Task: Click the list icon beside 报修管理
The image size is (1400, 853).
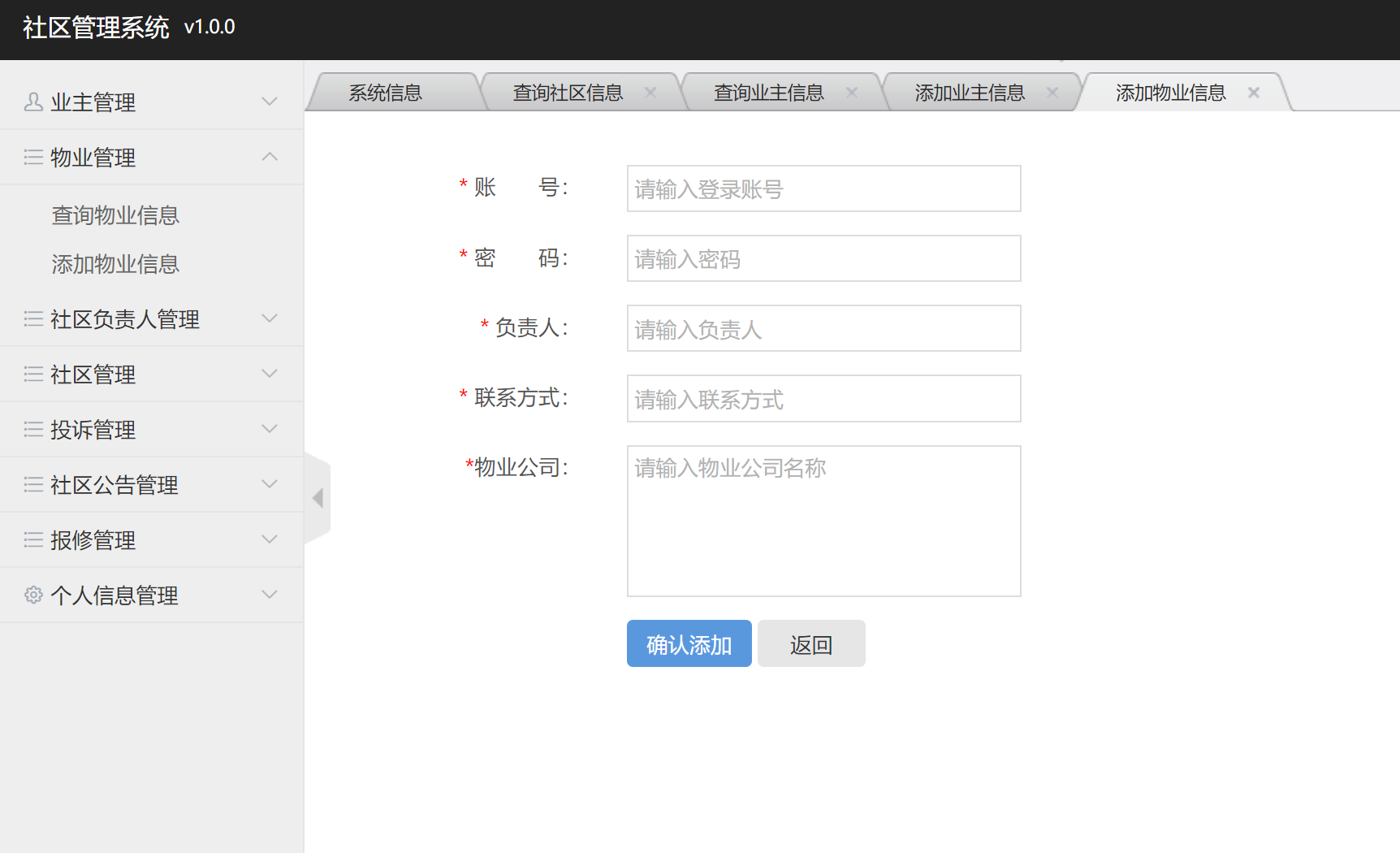Action: (33, 539)
